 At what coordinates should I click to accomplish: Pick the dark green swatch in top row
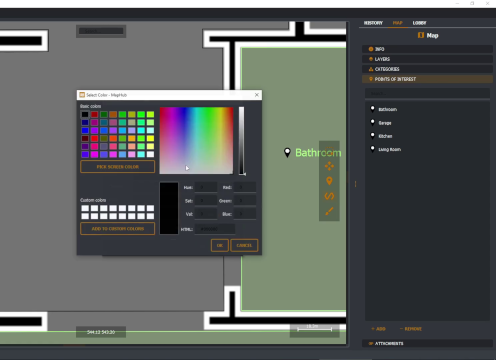pyautogui.click(x=104, y=114)
